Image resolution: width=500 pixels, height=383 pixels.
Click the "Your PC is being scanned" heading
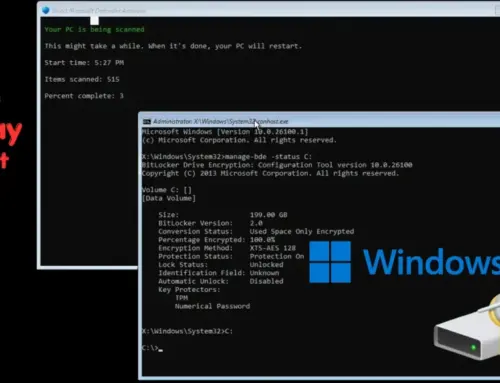click(94, 29)
